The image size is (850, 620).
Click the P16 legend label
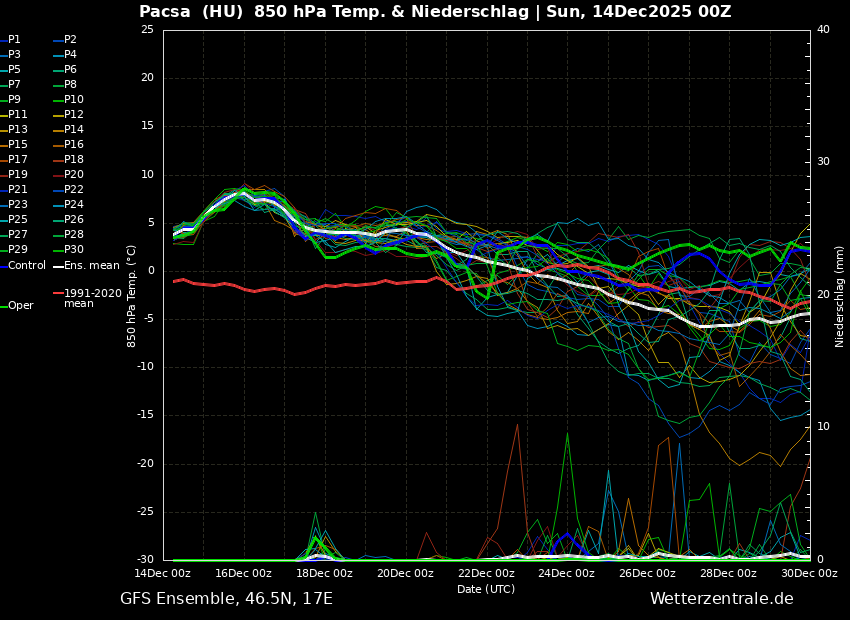click(x=74, y=145)
